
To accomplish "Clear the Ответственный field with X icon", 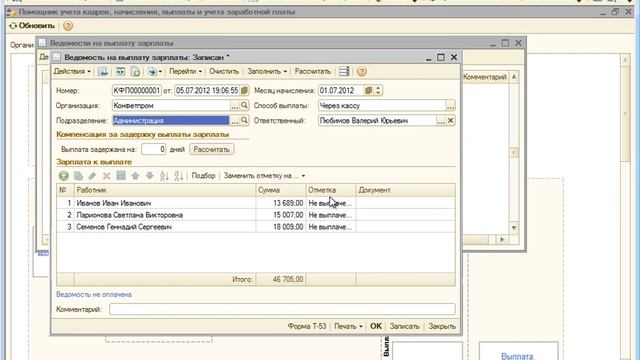I will (451, 120).
